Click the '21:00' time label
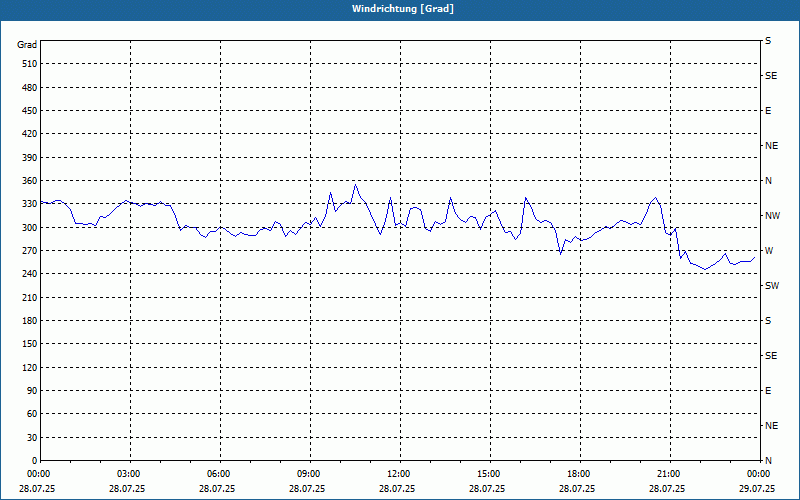The width and height of the screenshot is (800, 500). tap(669, 474)
